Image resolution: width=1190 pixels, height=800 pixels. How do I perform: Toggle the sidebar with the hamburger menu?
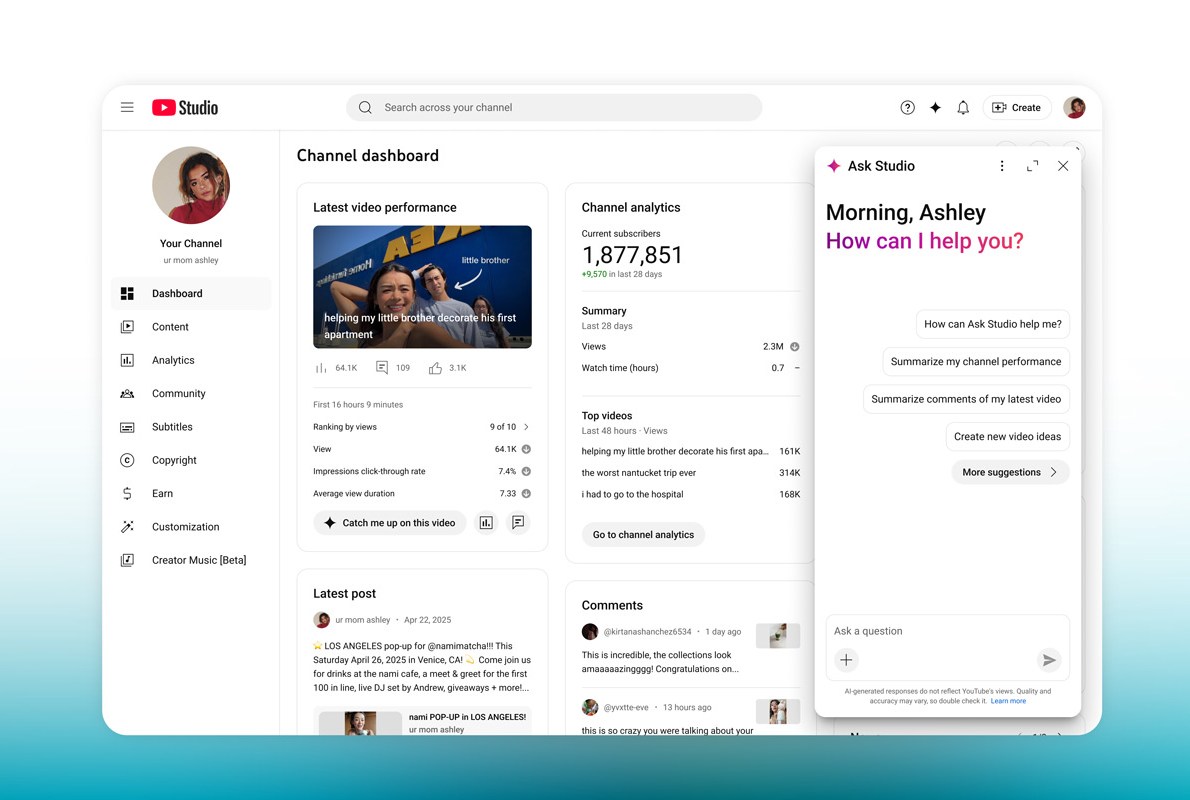click(127, 107)
